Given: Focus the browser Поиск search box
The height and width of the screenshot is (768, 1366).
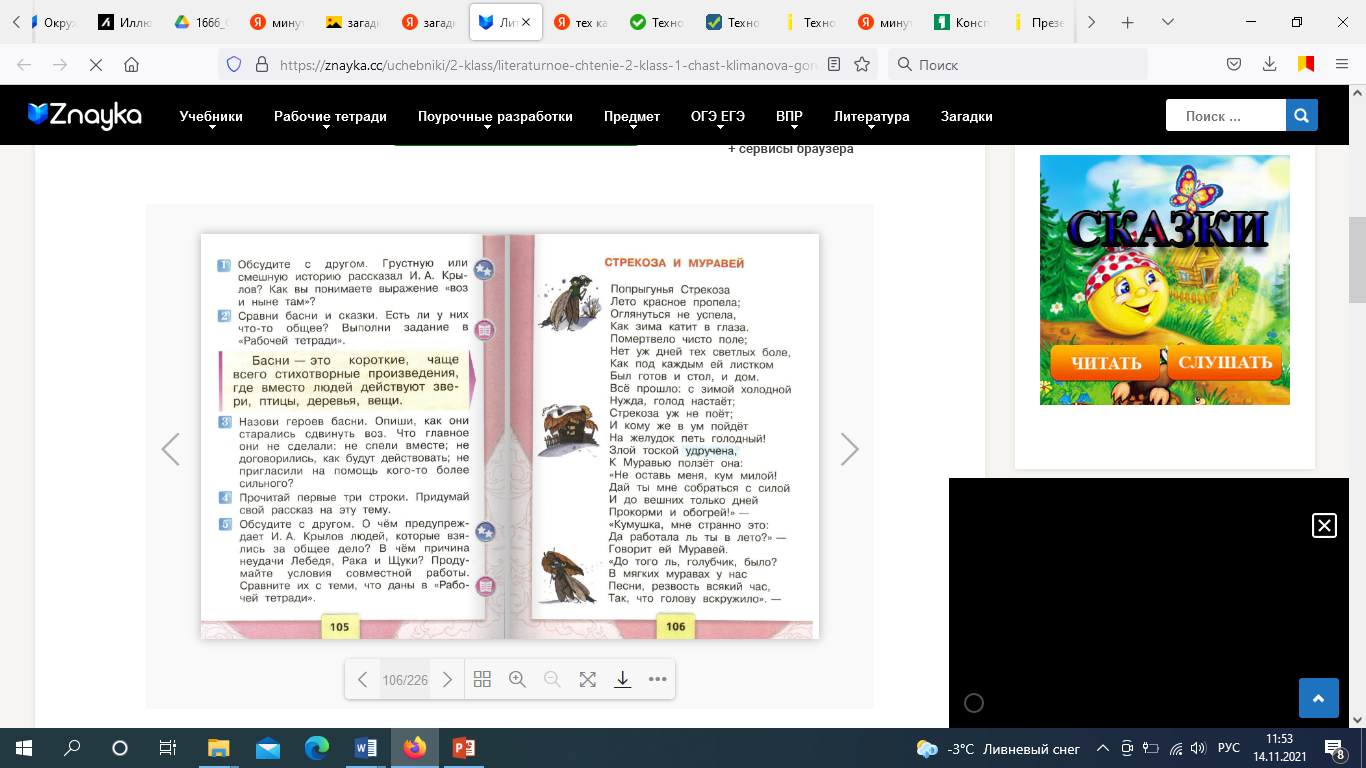Looking at the screenshot, I should tap(1017, 64).
